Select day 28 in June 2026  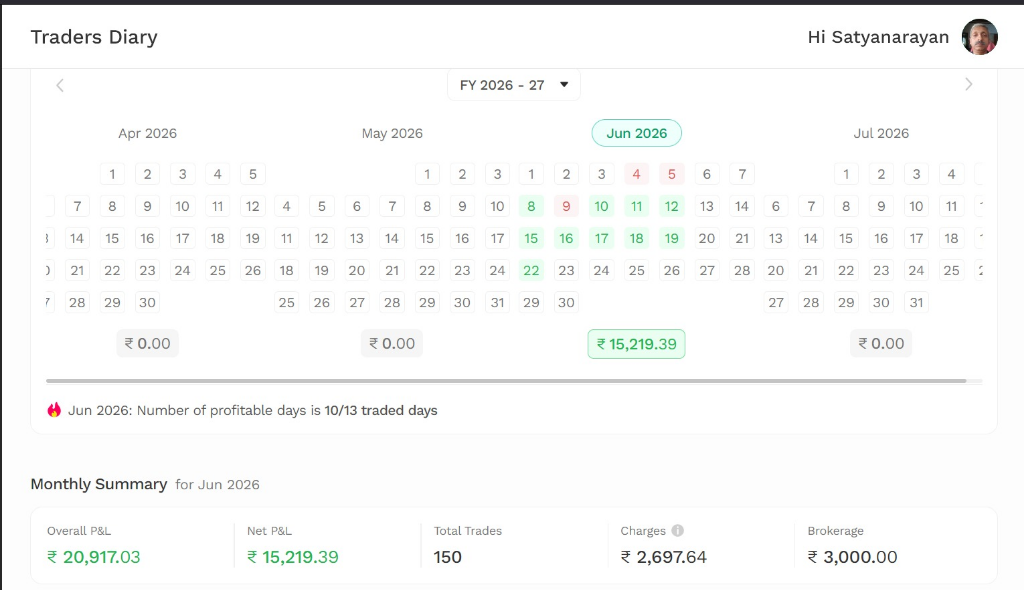pos(742,270)
